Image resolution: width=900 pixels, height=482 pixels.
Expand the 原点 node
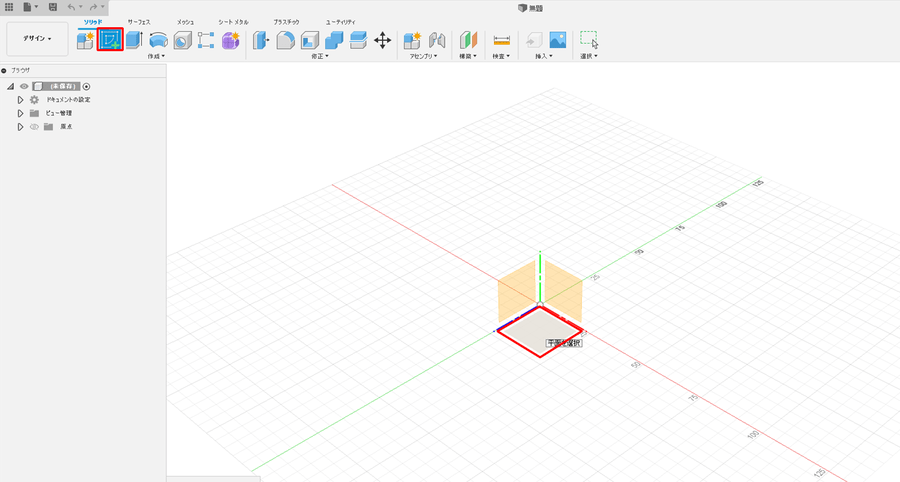[x=20, y=127]
